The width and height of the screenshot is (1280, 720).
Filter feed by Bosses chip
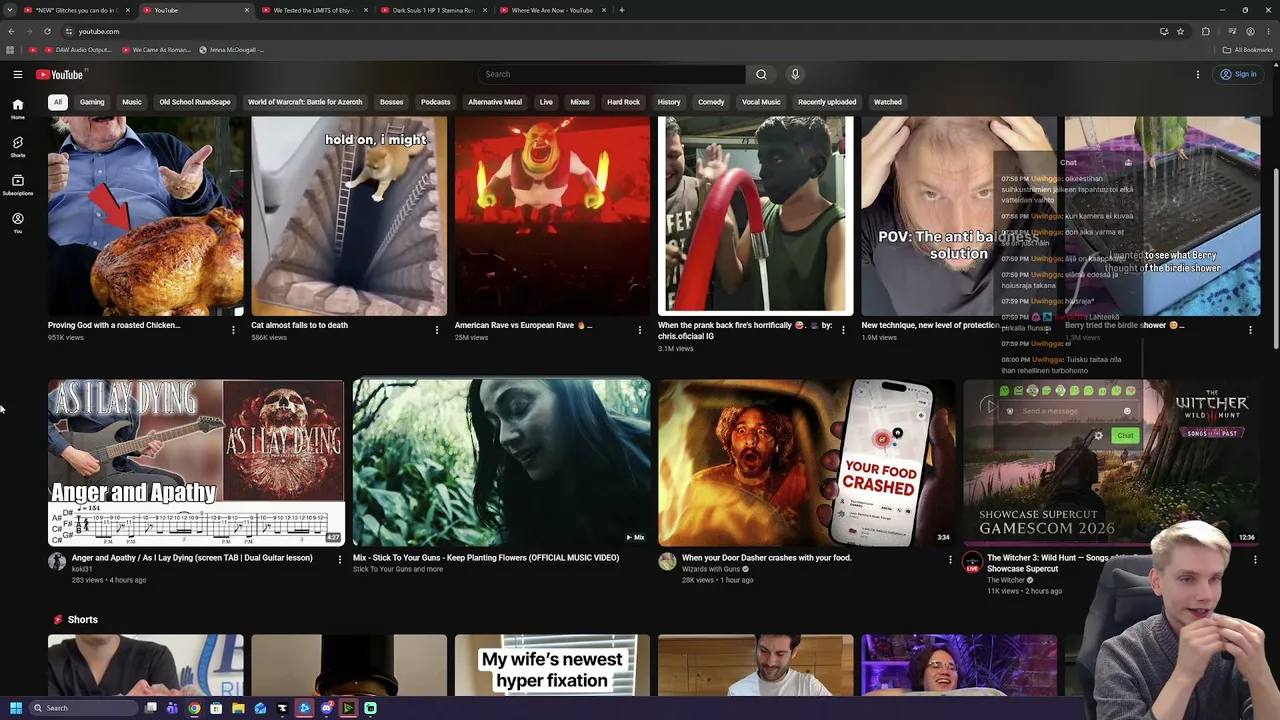coord(391,102)
